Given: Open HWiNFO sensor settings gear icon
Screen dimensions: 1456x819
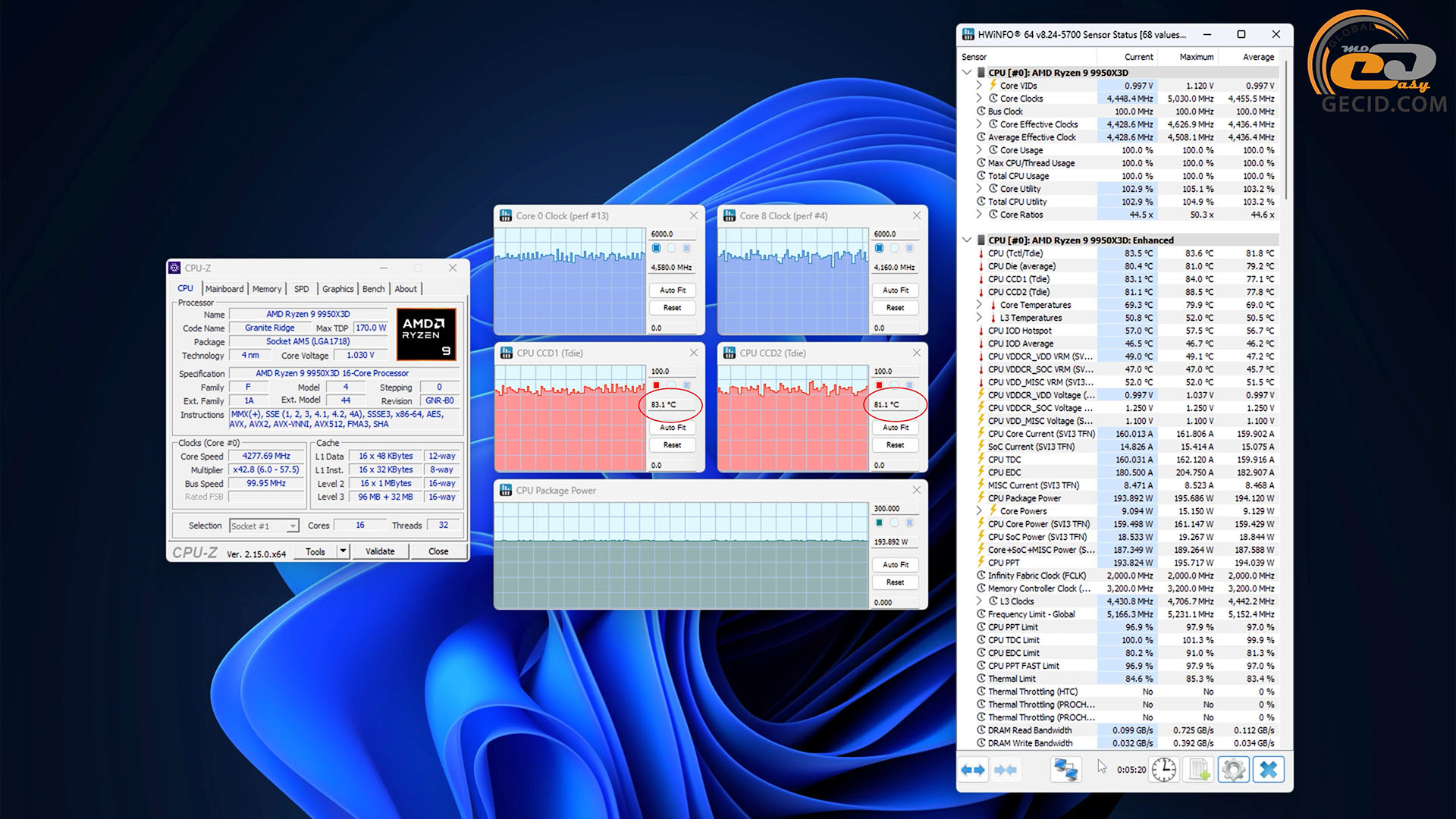Looking at the screenshot, I should [x=1234, y=770].
